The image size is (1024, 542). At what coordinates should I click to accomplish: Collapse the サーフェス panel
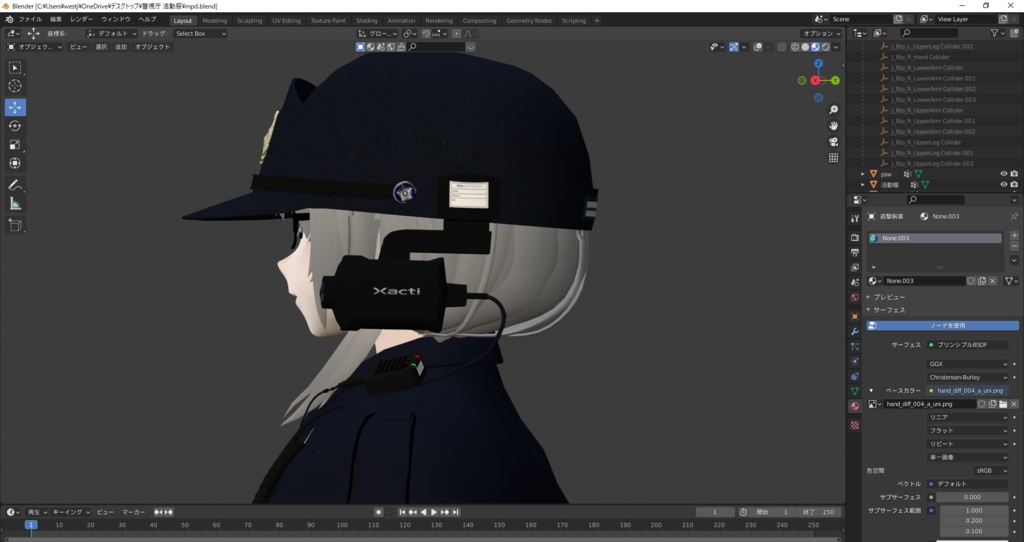click(x=888, y=310)
